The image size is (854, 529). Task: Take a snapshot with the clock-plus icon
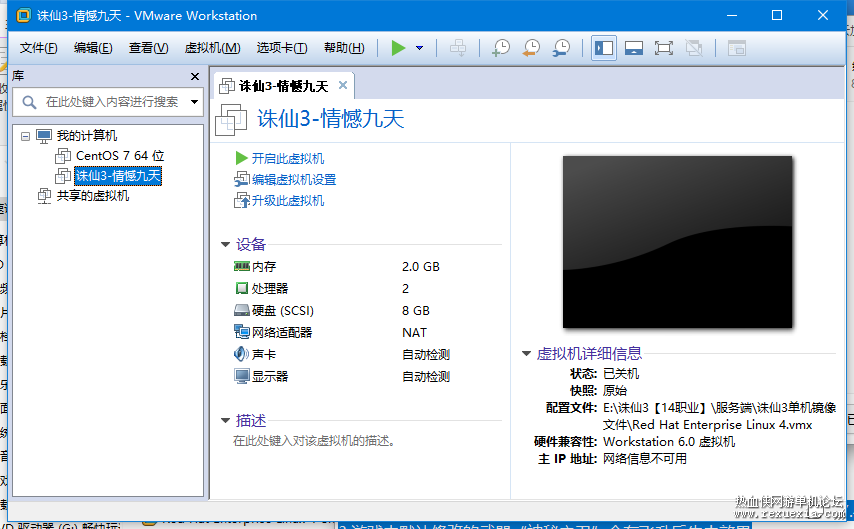point(501,48)
